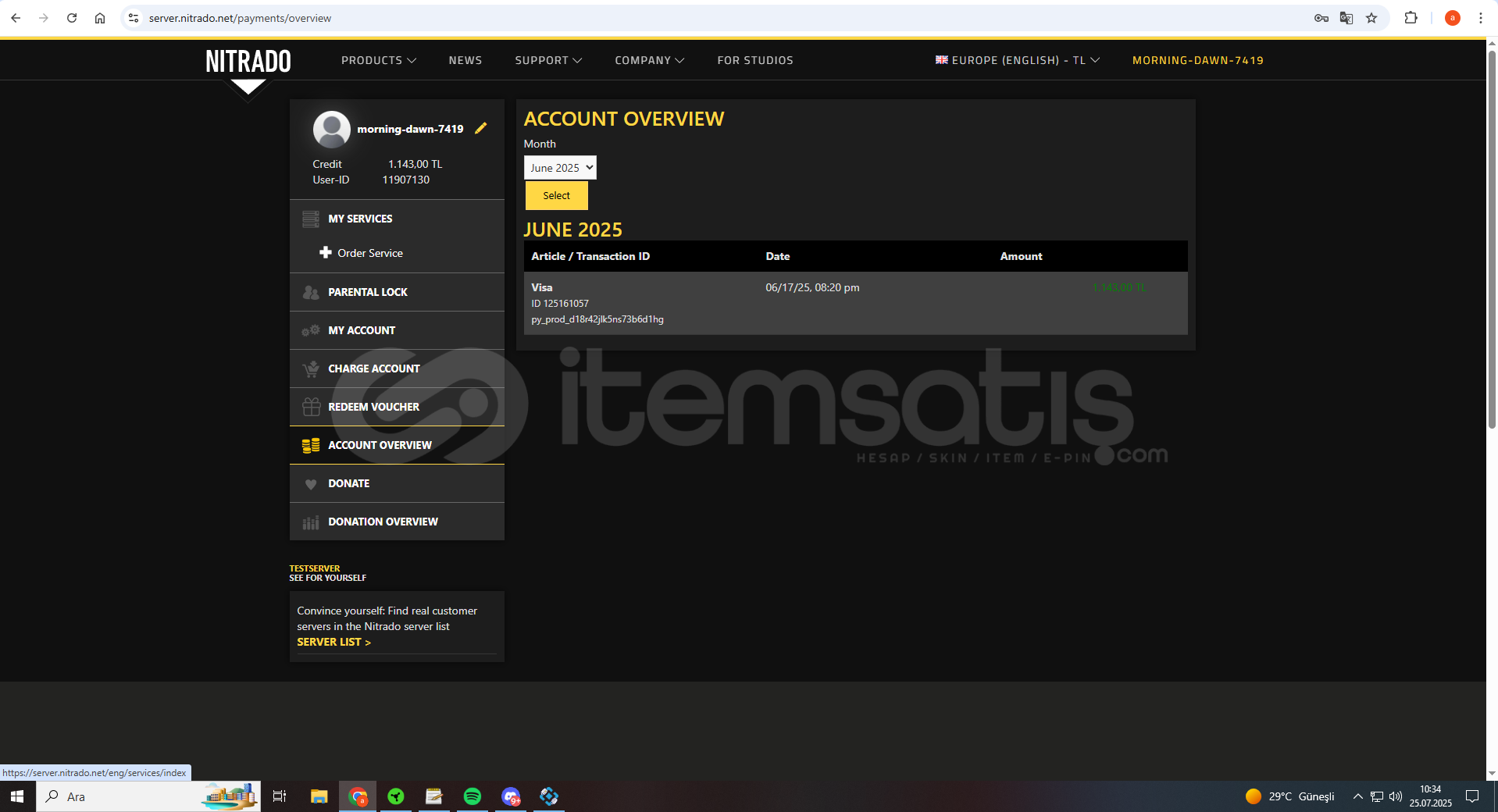This screenshot has height=812, width=1498.
Task: Click the Donate heart icon
Action: (311, 484)
